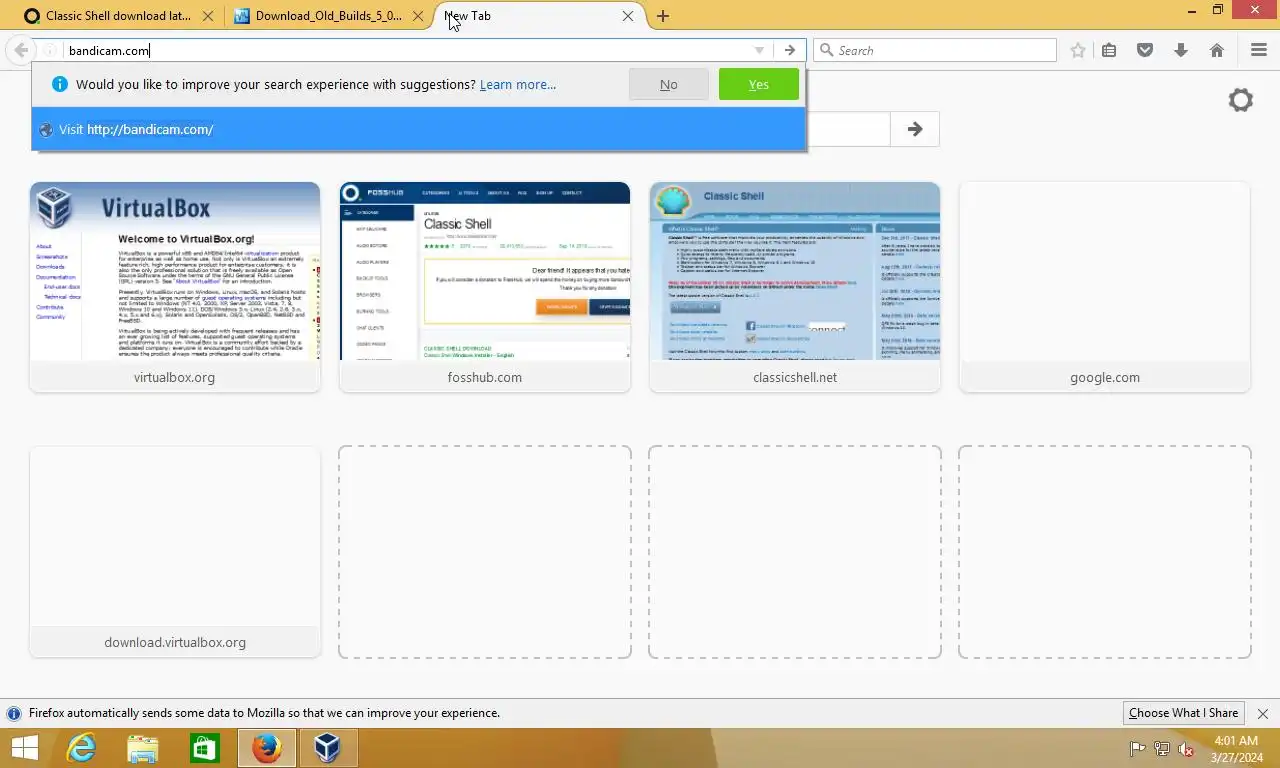The height and width of the screenshot is (768, 1280).
Task: Click the new tab search submit arrow
Action: click(915, 129)
